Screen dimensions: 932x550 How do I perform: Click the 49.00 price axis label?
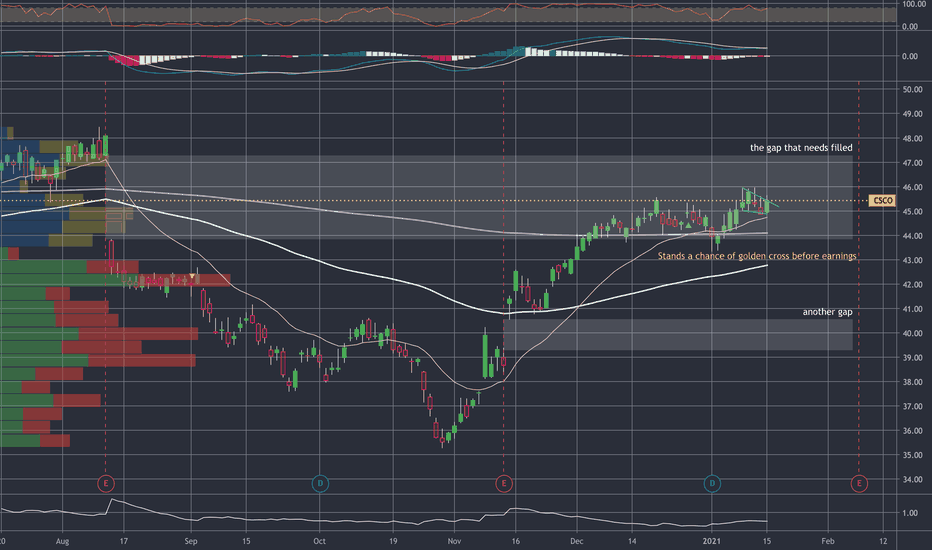[912, 114]
